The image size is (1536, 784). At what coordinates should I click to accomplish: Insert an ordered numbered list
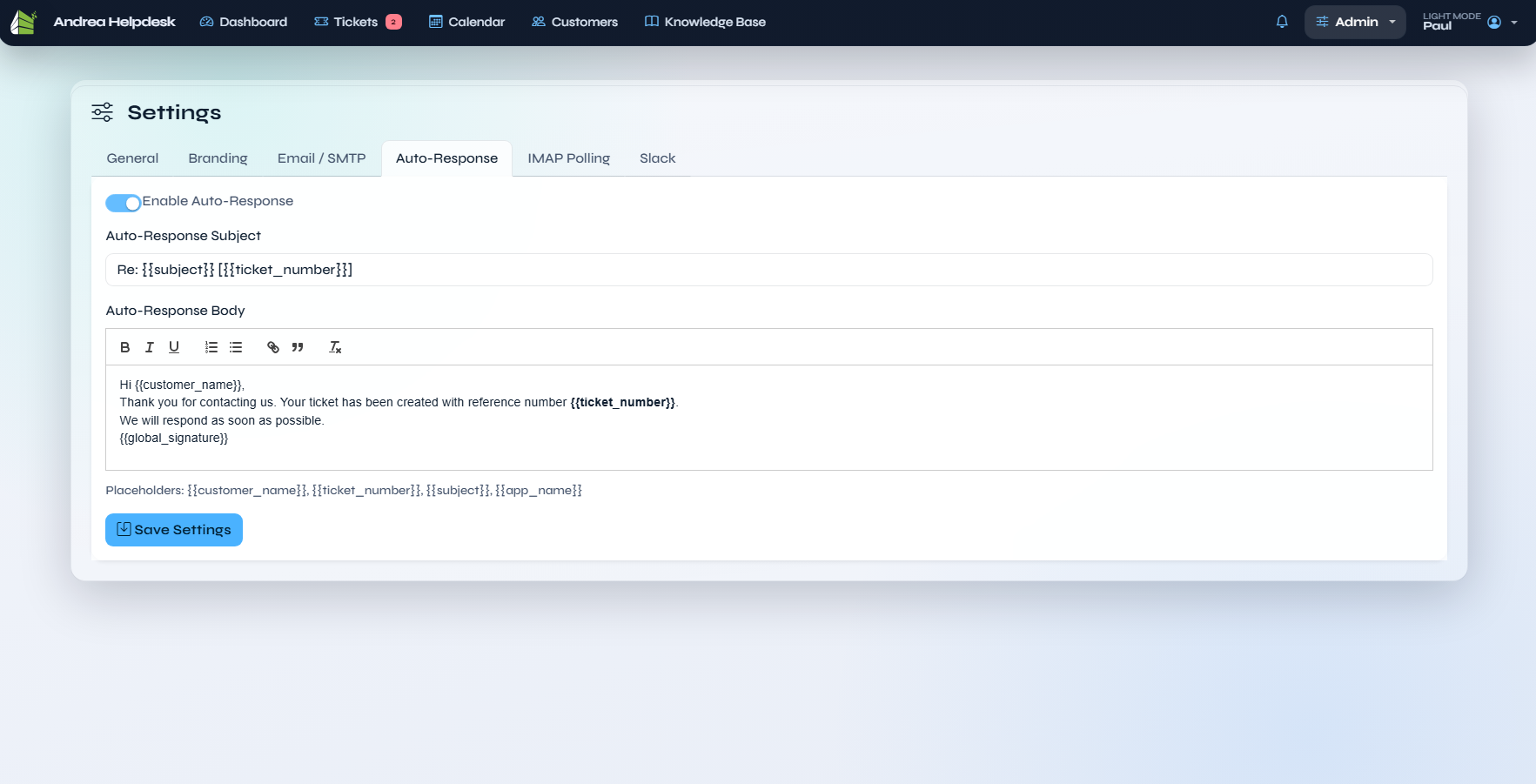click(211, 347)
